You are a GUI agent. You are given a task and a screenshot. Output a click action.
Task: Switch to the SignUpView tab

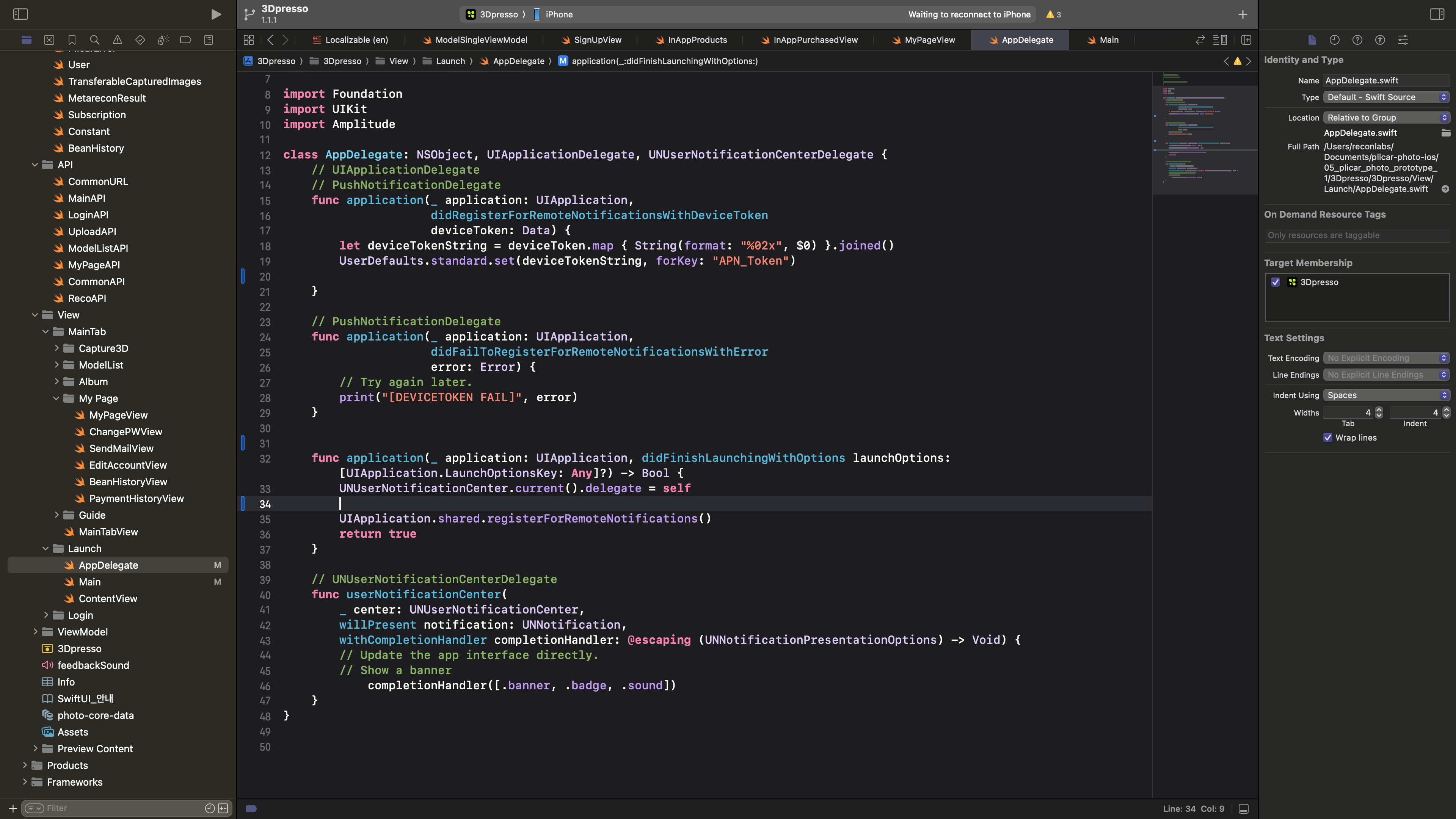597,39
